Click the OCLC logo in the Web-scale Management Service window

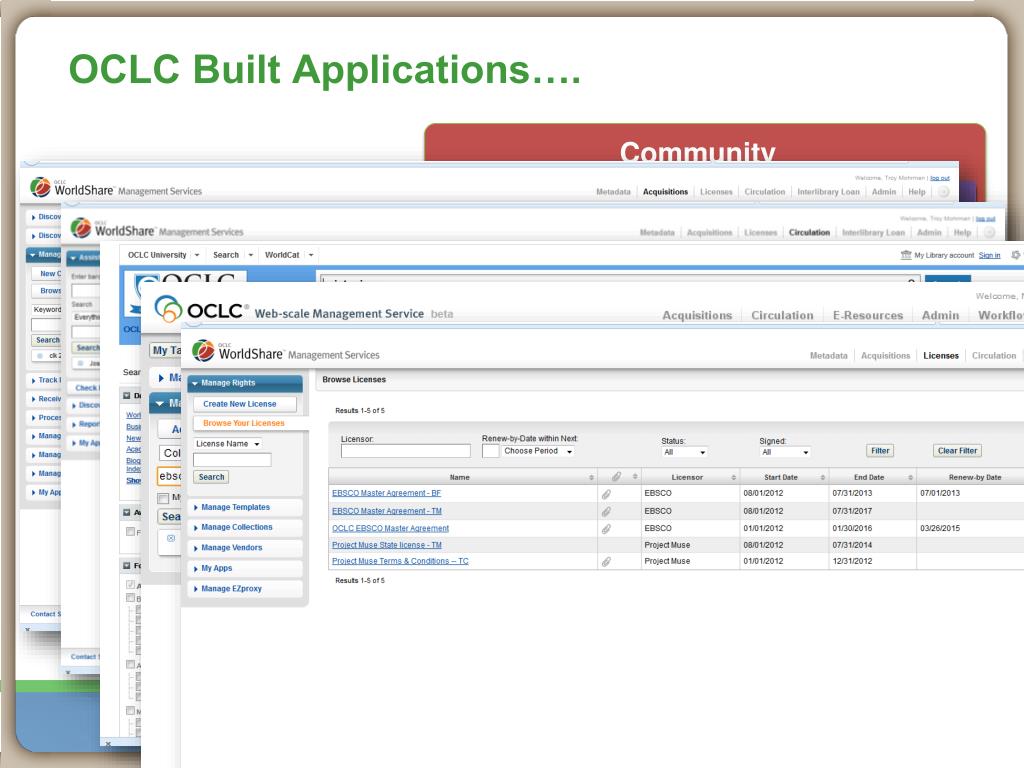pos(168,308)
